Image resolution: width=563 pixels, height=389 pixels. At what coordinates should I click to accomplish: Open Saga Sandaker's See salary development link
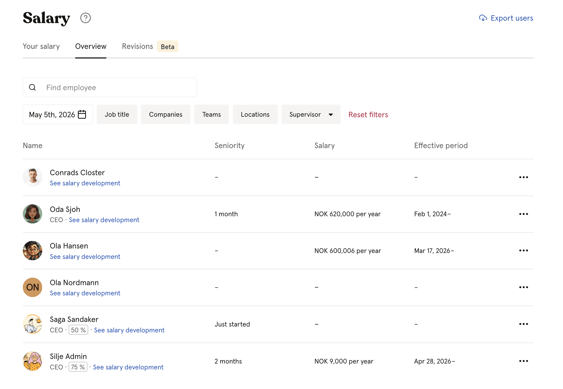(129, 330)
